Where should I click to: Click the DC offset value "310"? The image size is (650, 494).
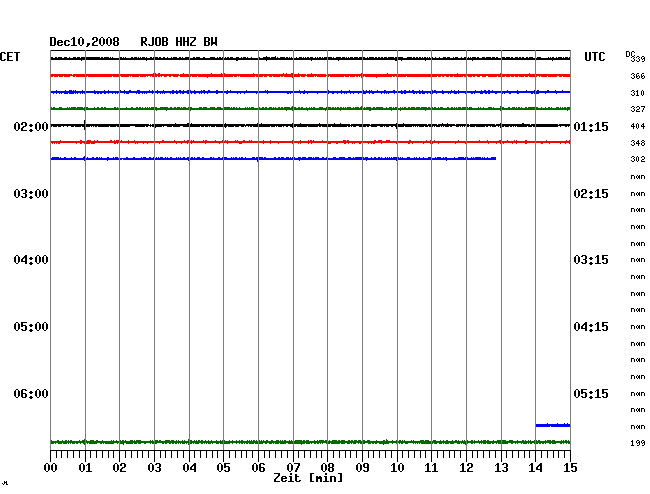(638, 93)
